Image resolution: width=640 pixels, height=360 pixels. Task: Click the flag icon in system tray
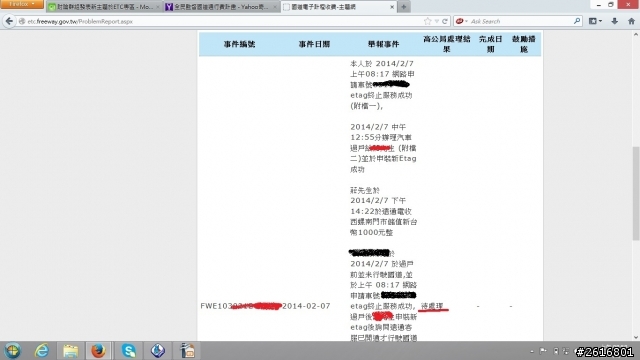543,351
